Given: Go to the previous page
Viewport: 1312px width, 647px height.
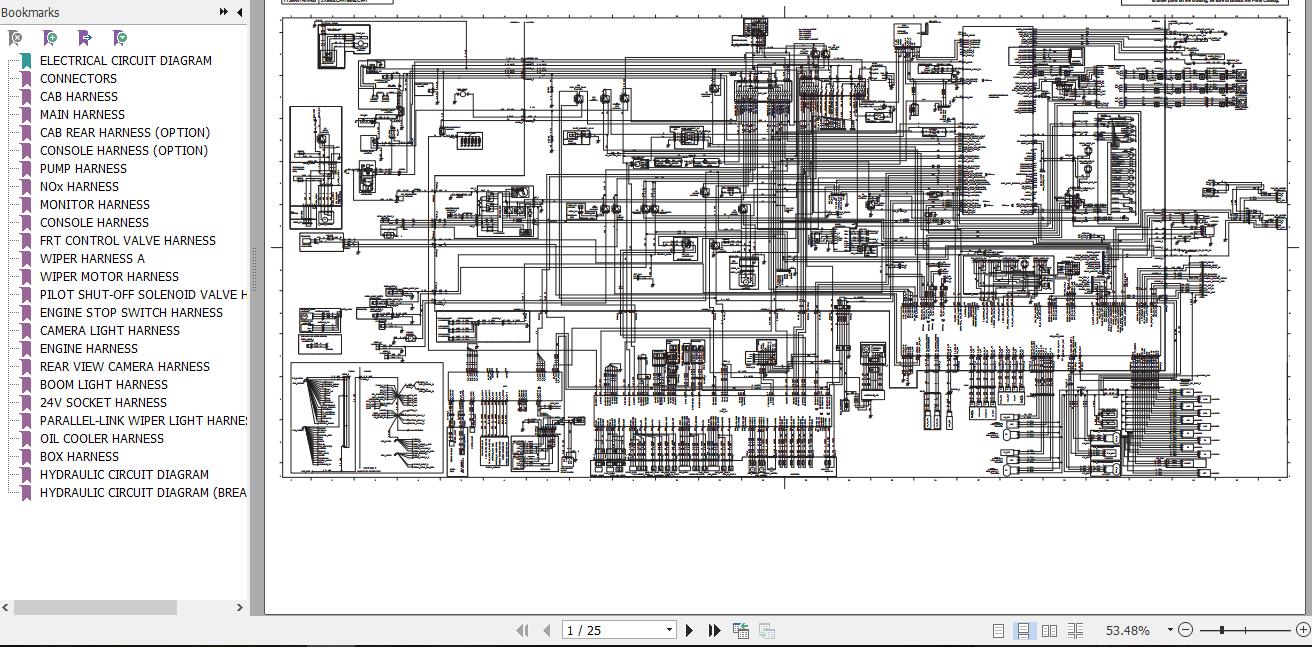Looking at the screenshot, I should tap(546, 630).
